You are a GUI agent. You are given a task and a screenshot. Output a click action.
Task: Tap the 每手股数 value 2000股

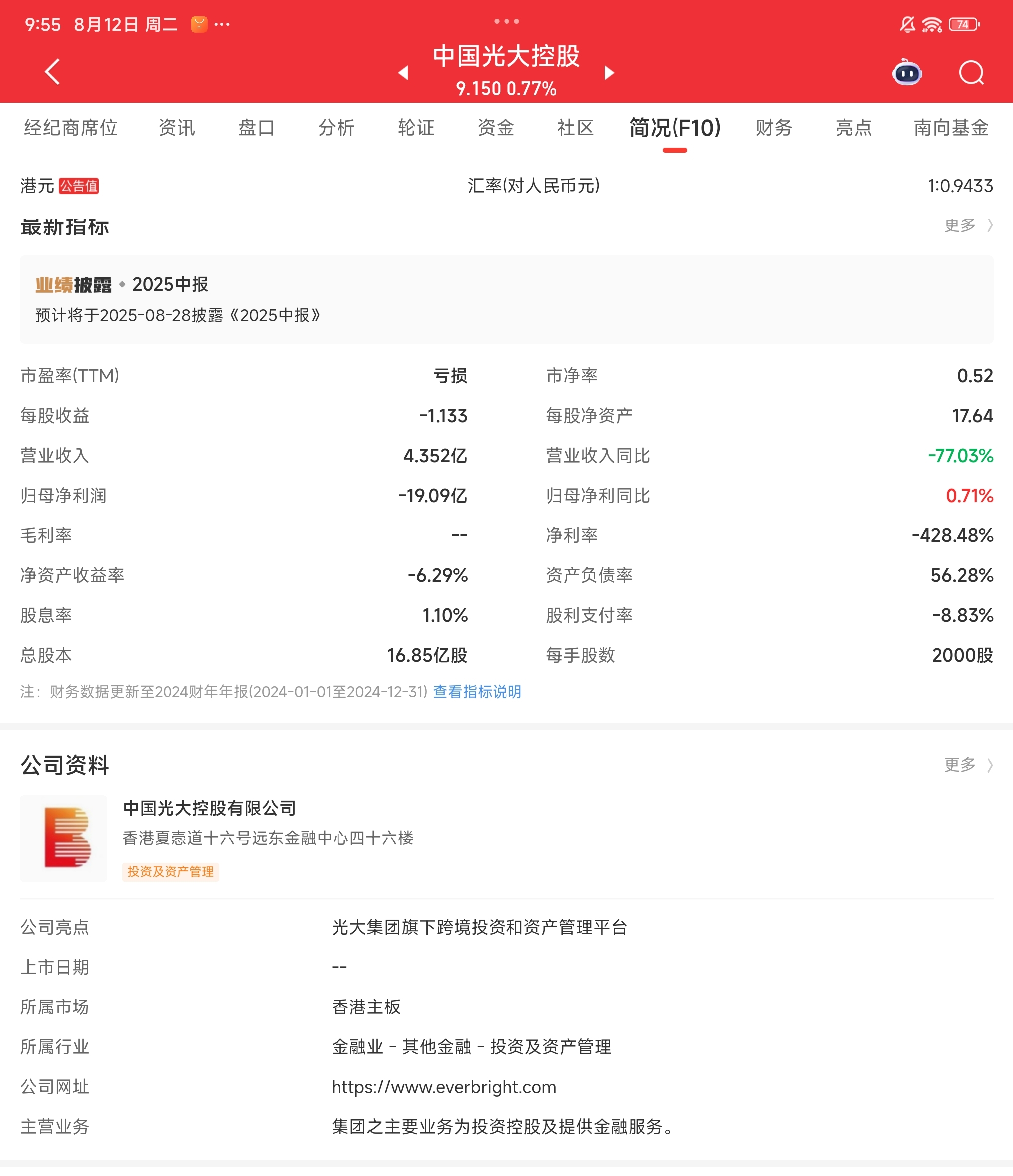click(963, 655)
